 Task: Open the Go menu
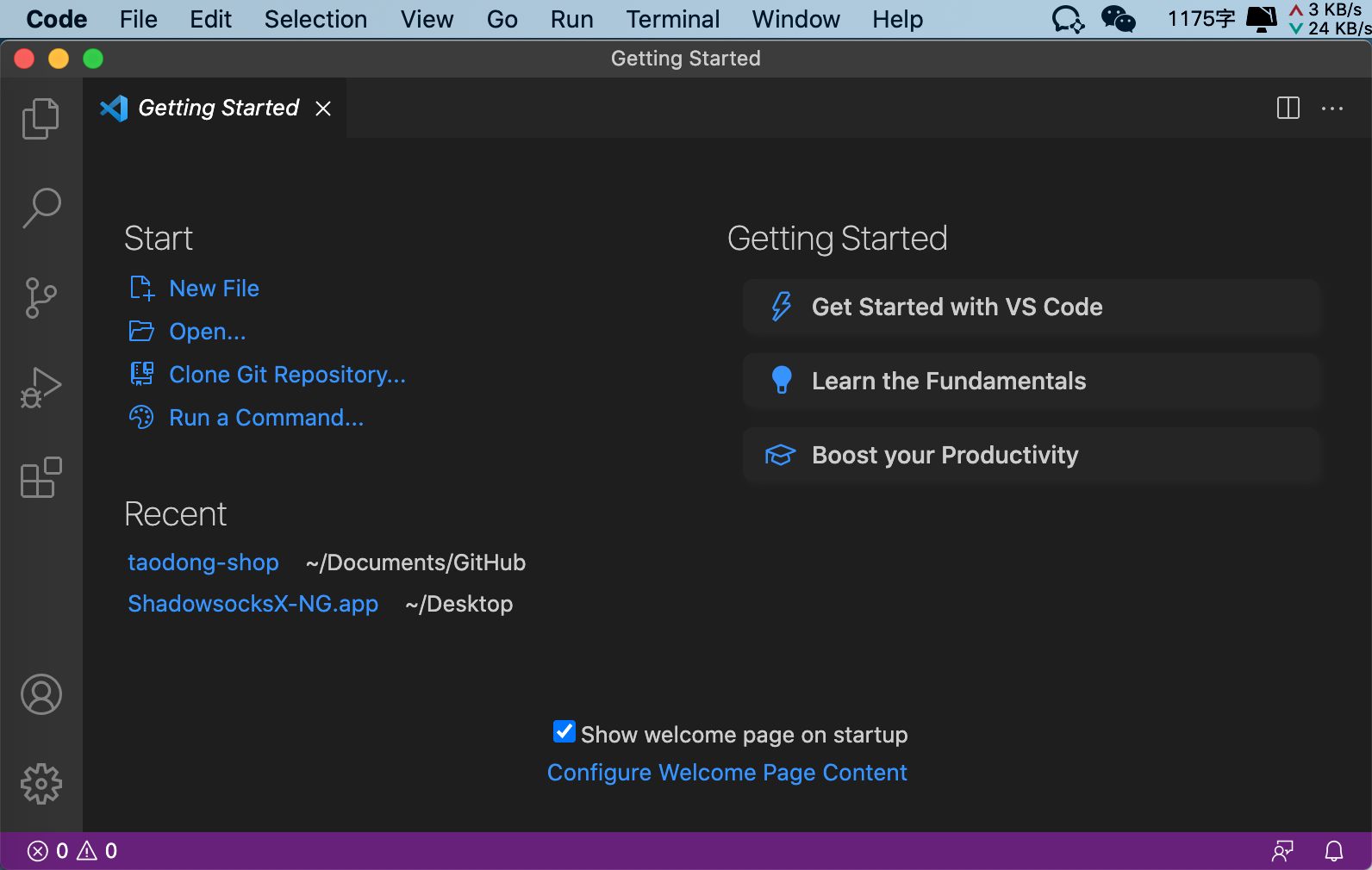click(502, 19)
